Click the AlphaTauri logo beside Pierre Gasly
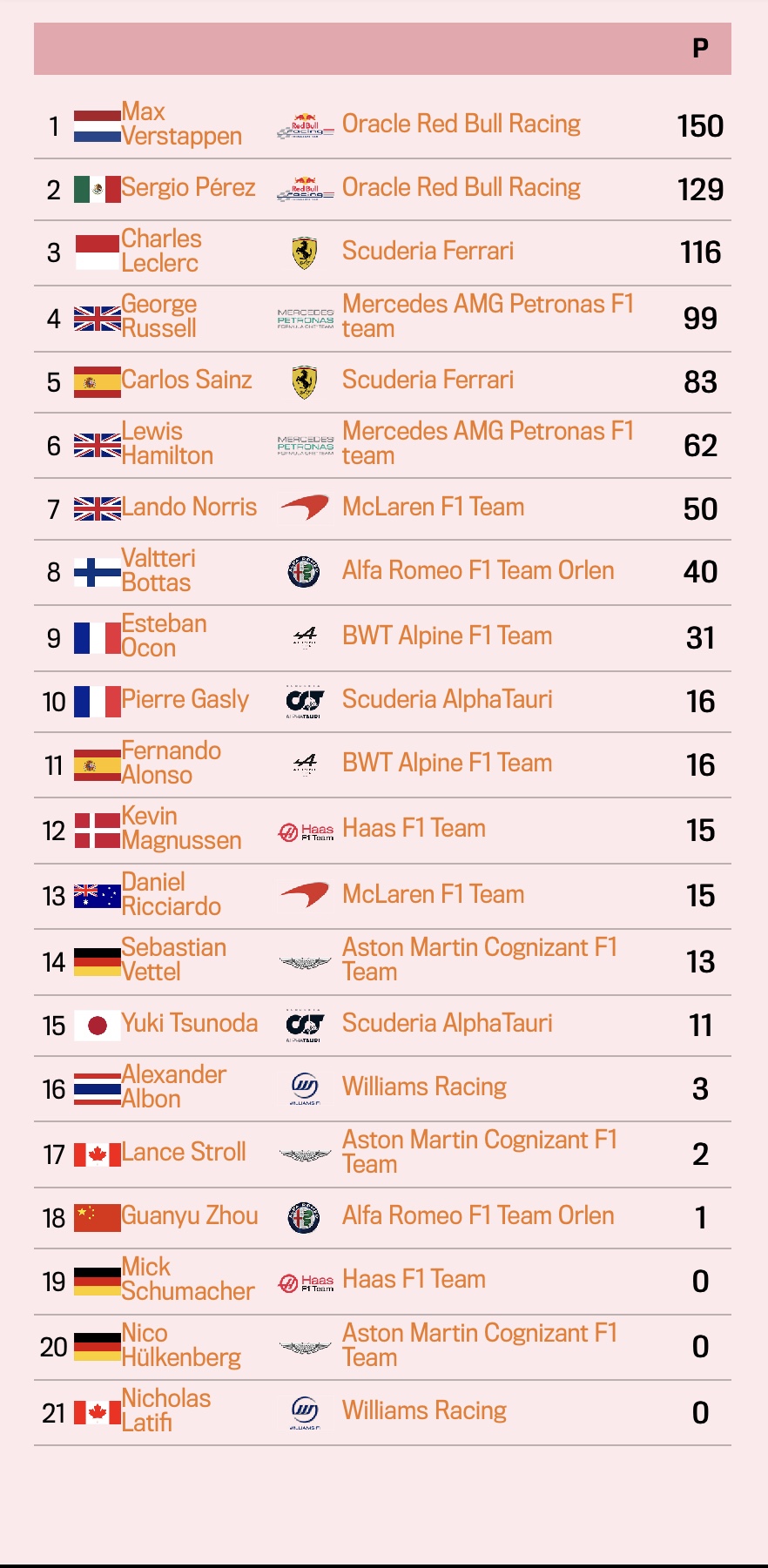 point(304,702)
